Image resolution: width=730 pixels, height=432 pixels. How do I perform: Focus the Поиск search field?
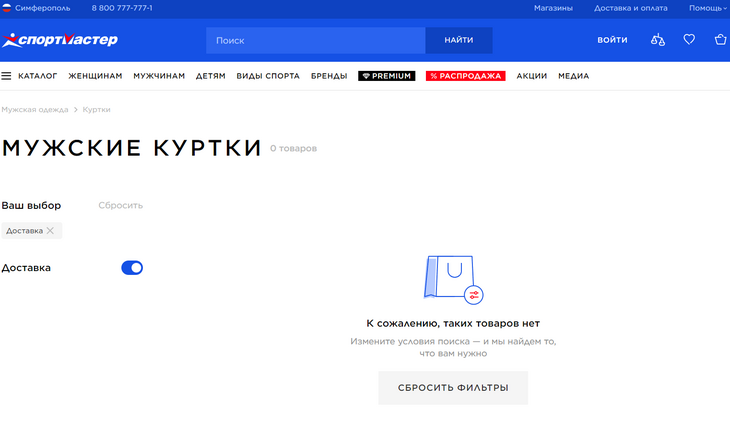point(315,40)
